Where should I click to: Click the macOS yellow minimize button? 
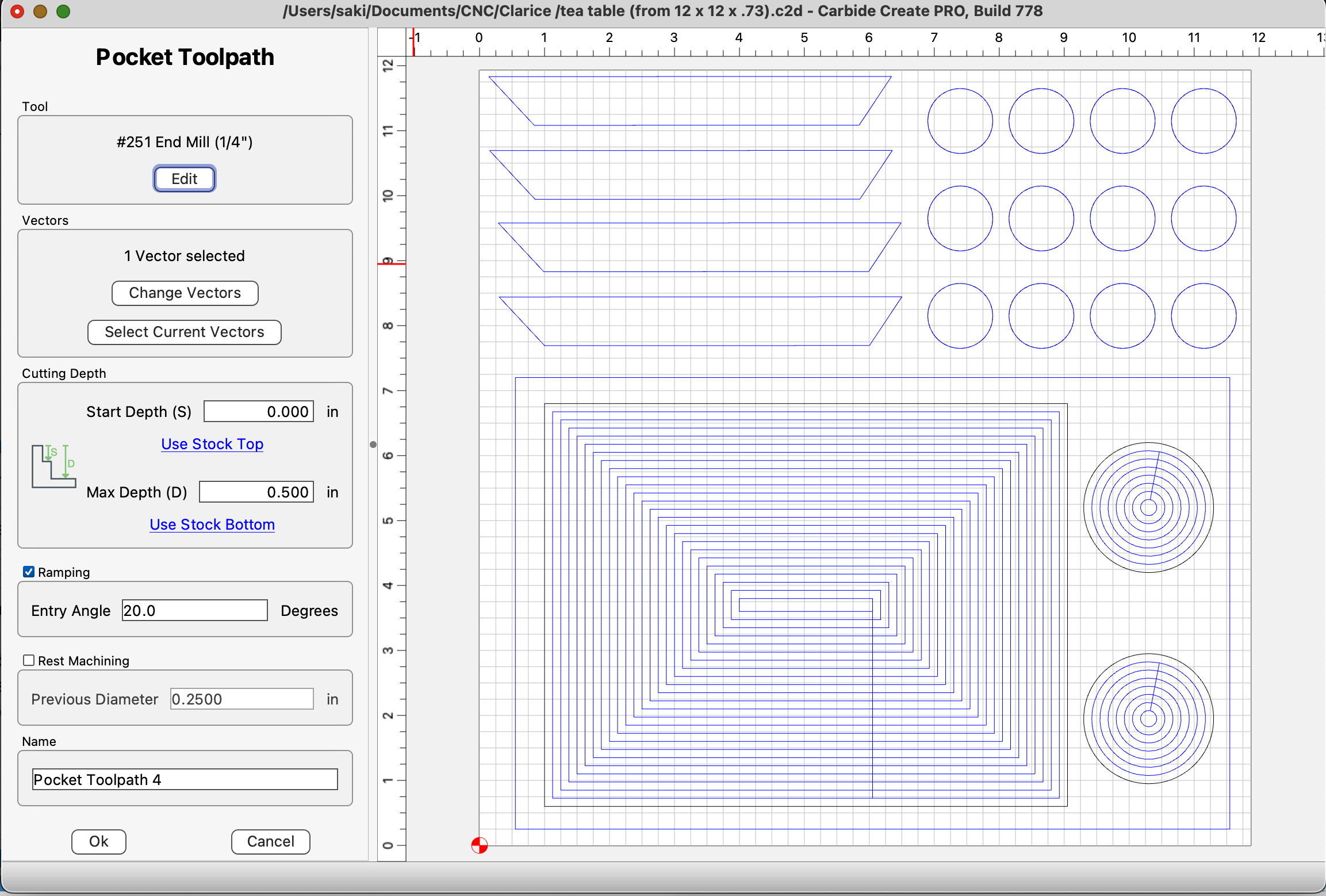(x=40, y=12)
